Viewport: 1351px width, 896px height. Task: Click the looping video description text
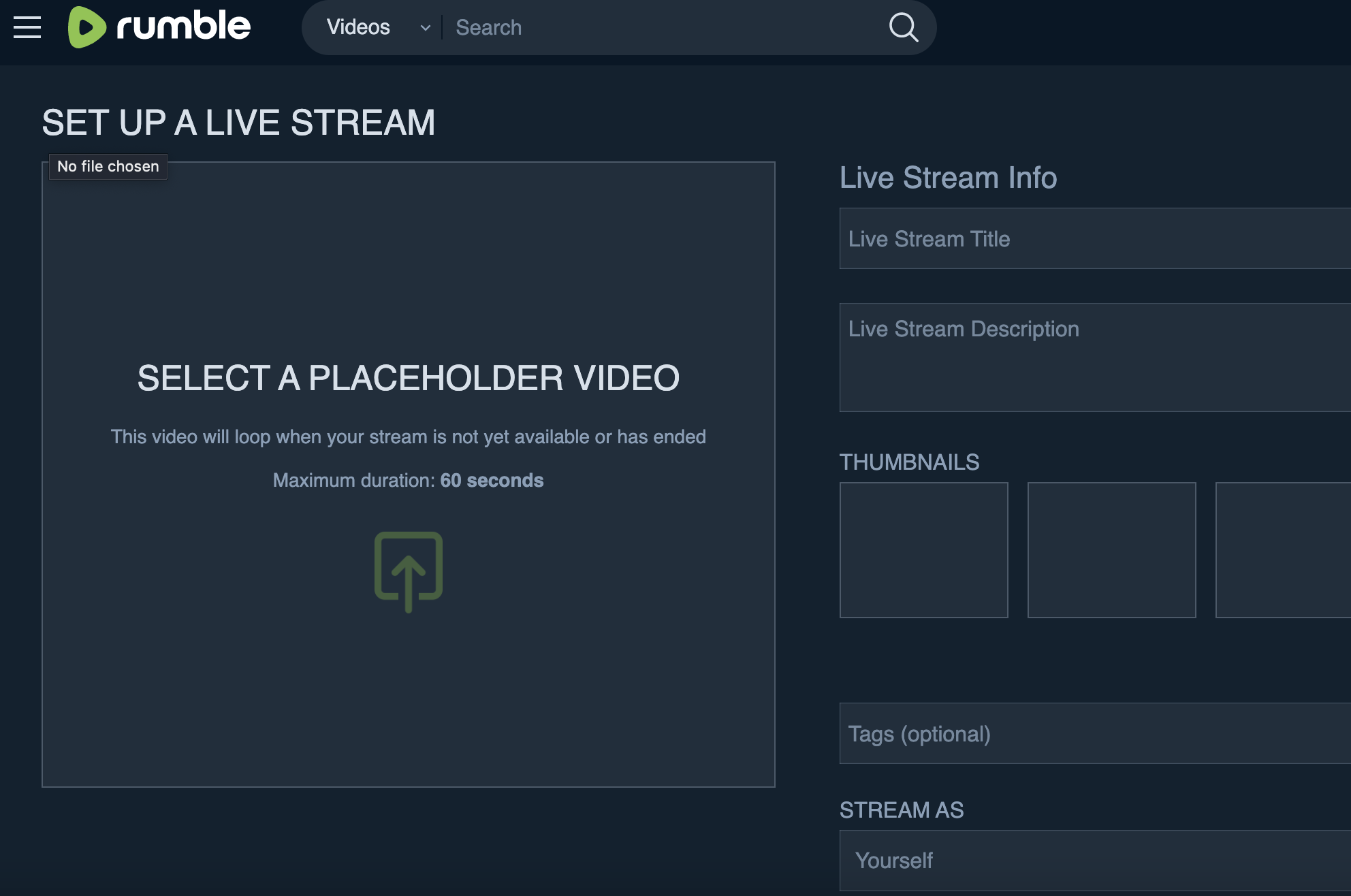coord(409,437)
